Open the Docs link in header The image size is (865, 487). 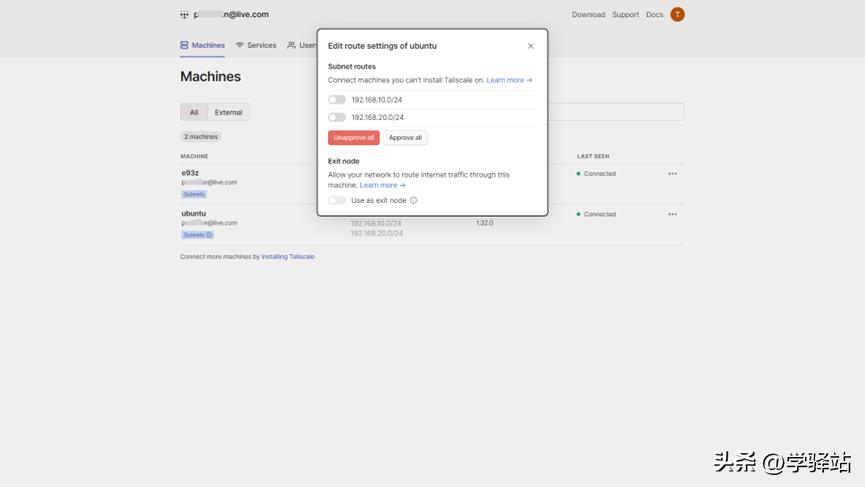654,15
